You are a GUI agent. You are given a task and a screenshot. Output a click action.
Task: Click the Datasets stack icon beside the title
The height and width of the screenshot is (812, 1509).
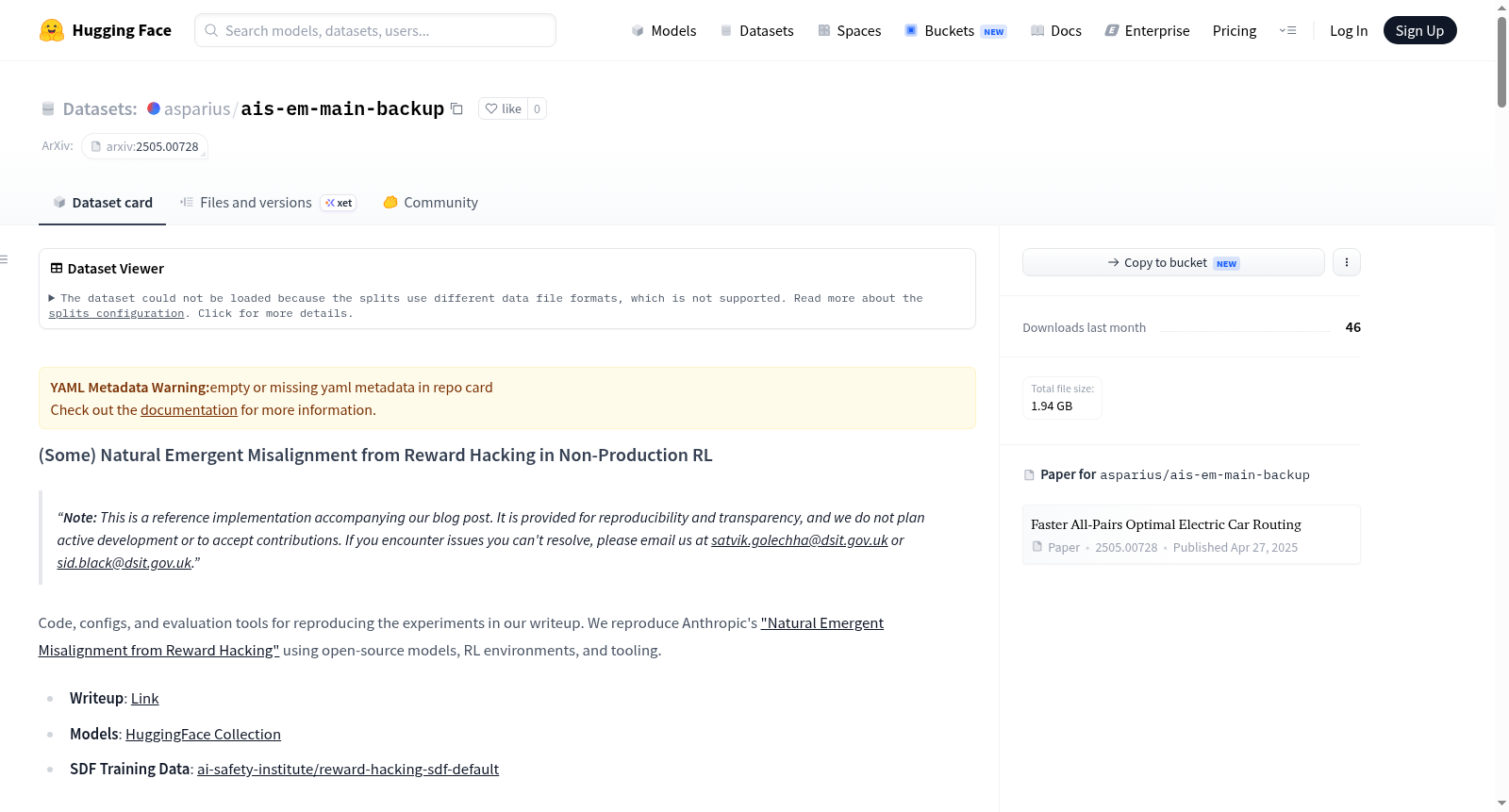point(48,108)
